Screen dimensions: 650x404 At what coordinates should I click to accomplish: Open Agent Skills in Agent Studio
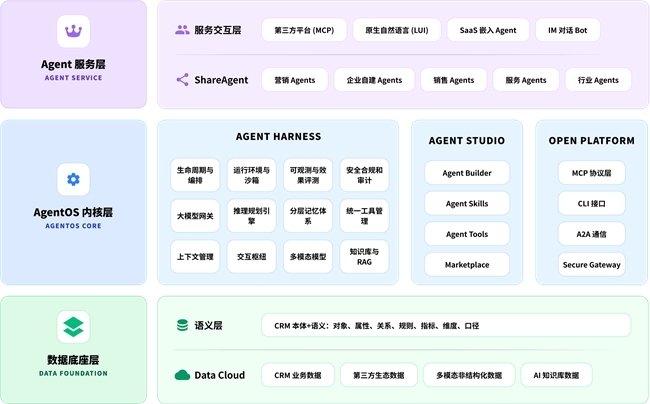[467, 203]
